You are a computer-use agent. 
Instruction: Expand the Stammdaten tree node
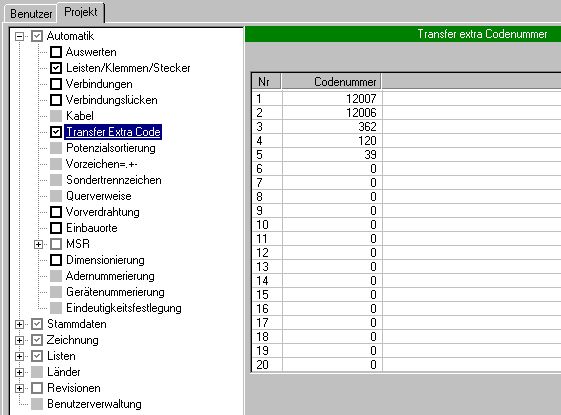click(19, 324)
